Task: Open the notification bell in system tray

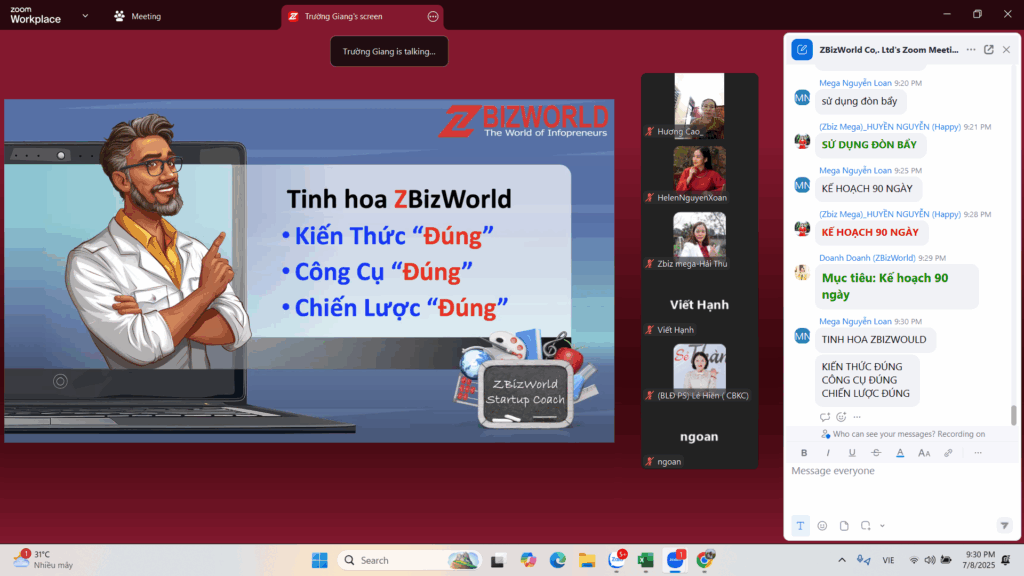Action: click(x=1006, y=560)
